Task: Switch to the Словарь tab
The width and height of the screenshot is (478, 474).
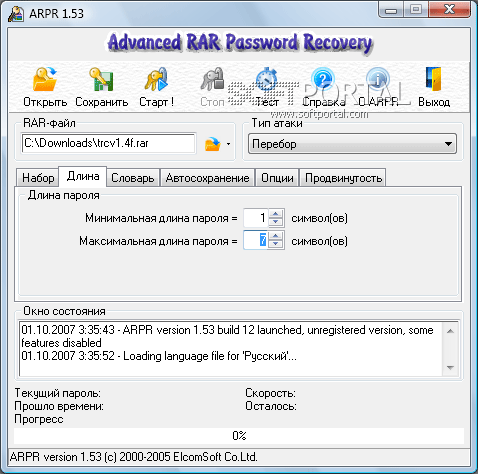Action: (x=133, y=178)
